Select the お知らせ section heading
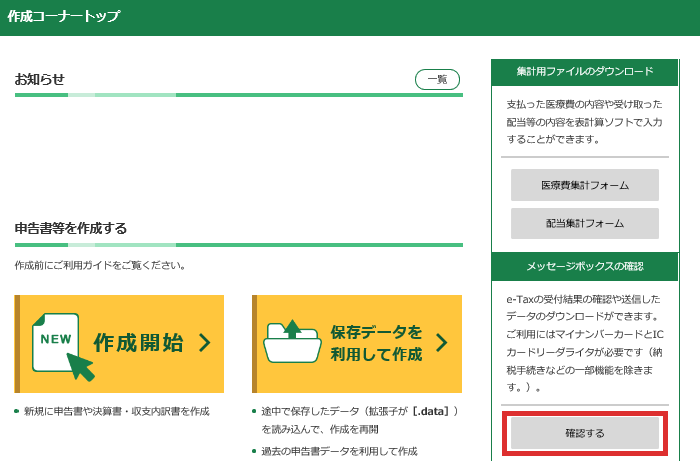This screenshot has width=700, height=461. [x=40, y=79]
